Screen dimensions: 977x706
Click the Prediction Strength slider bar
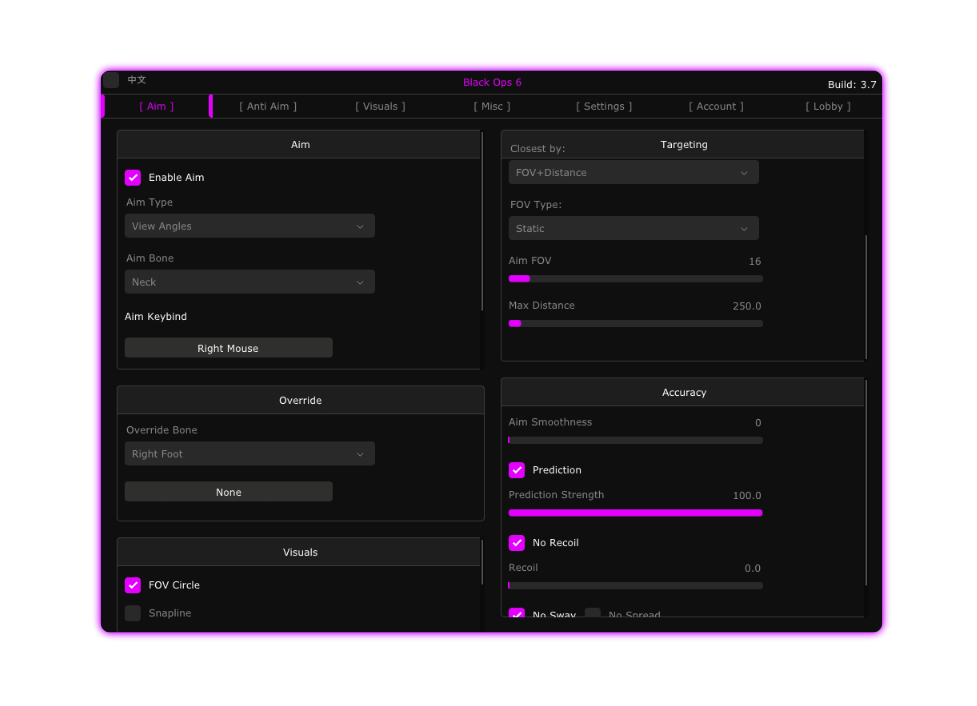coord(635,513)
